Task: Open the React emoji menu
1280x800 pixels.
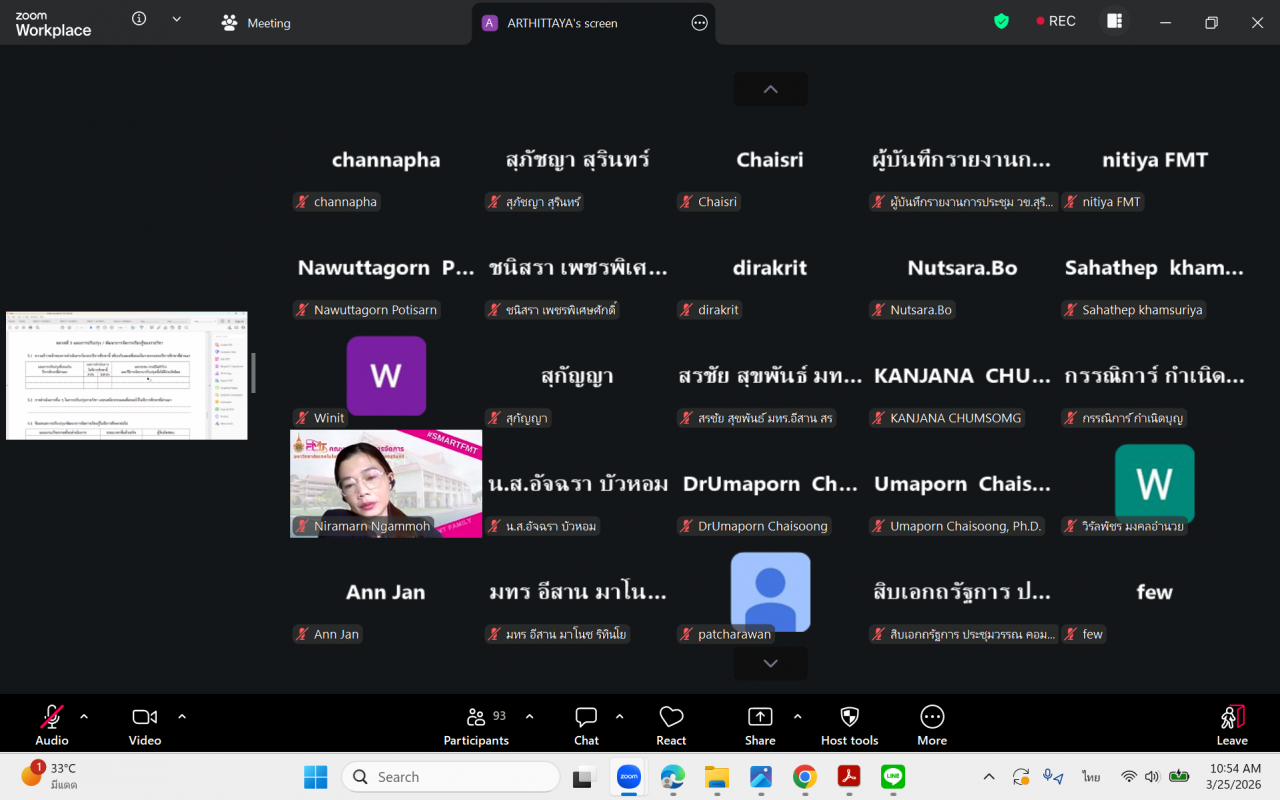Action: click(x=671, y=724)
